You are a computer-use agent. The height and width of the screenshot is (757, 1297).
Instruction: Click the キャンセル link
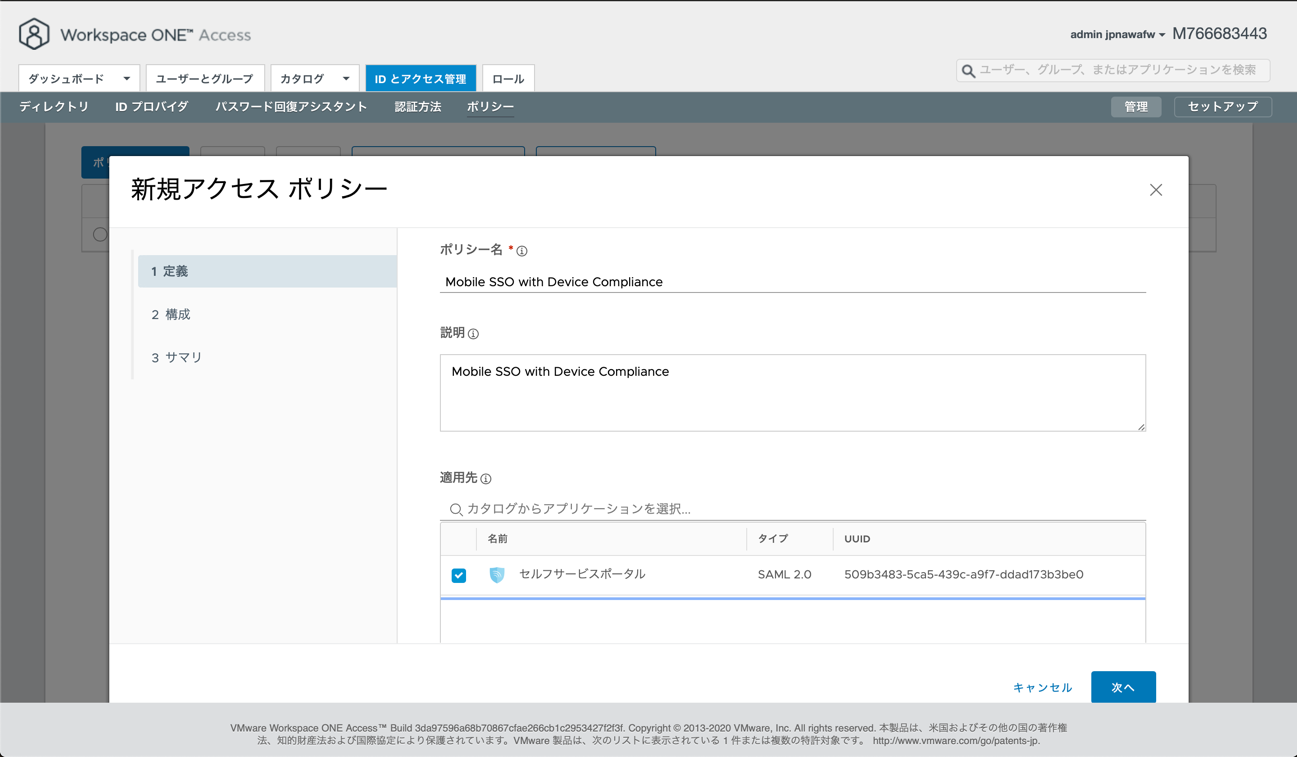coord(1042,688)
